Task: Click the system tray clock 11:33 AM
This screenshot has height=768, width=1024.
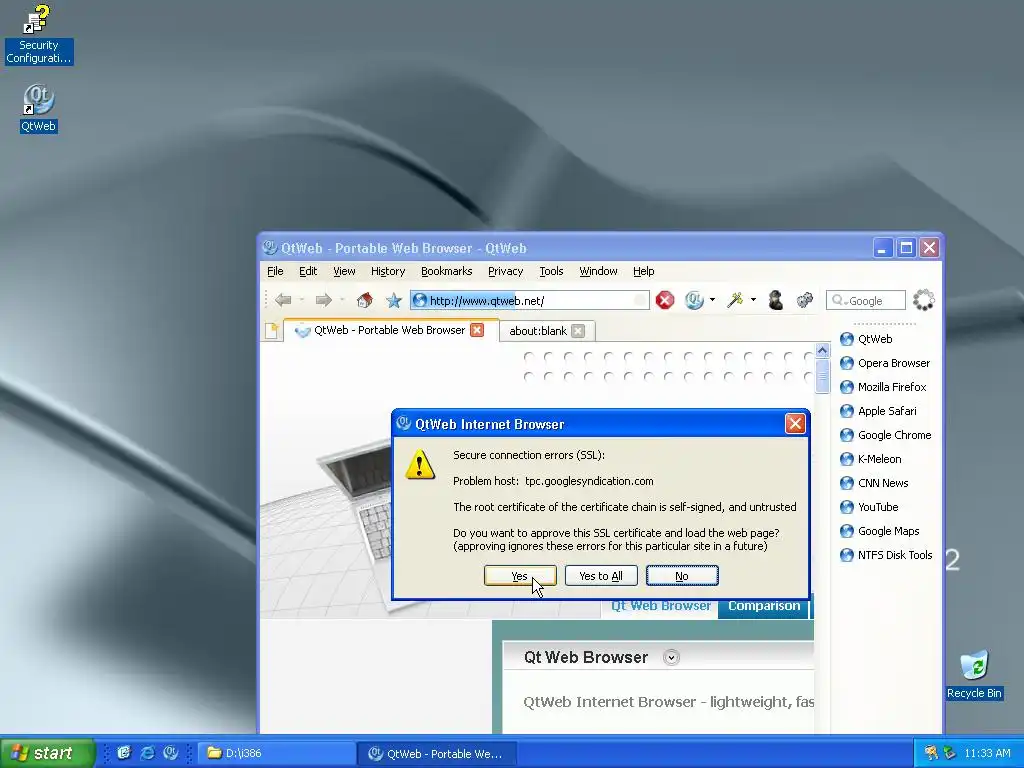Action: [x=987, y=753]
